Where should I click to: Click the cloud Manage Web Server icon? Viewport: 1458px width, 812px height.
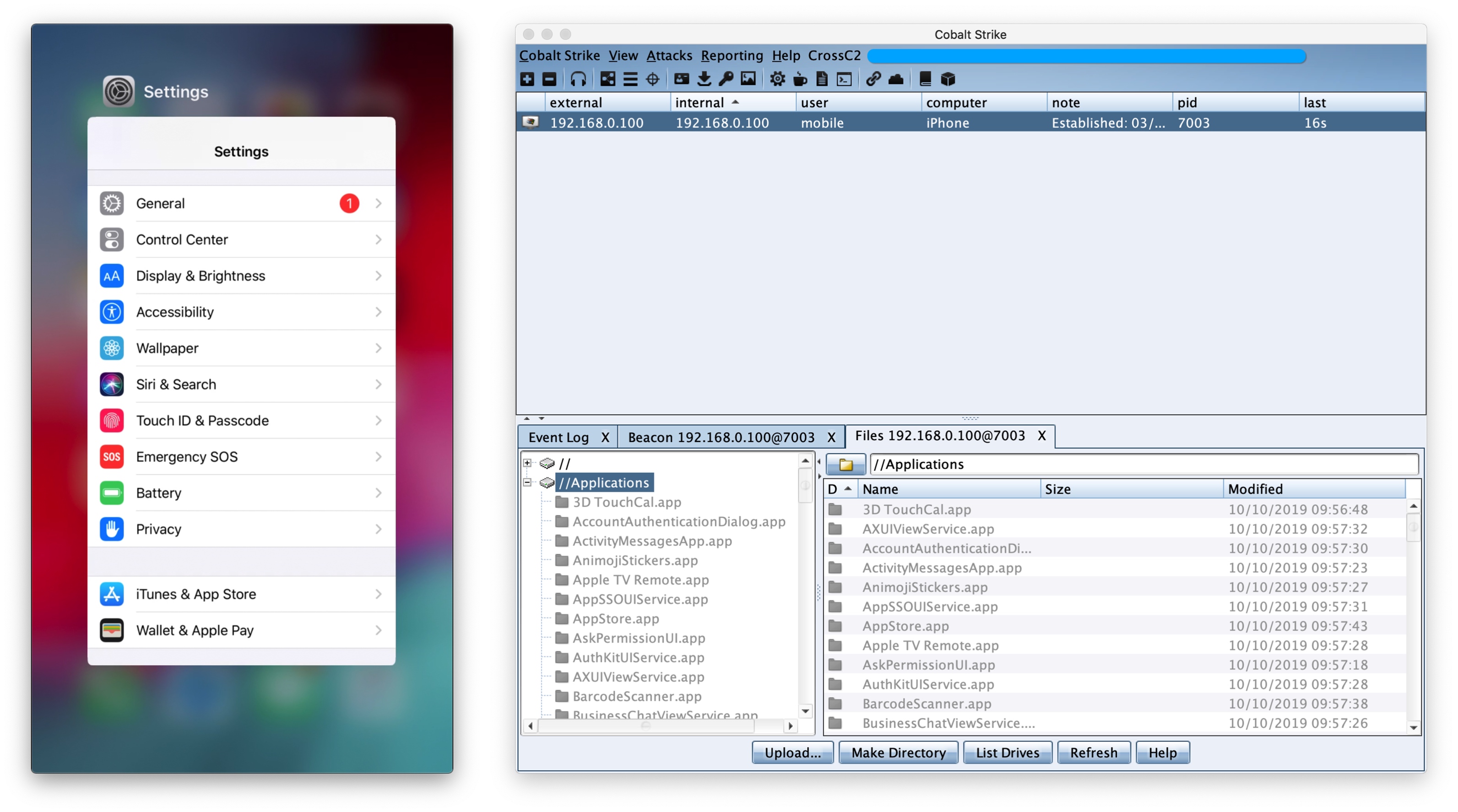tap(896, 79)
